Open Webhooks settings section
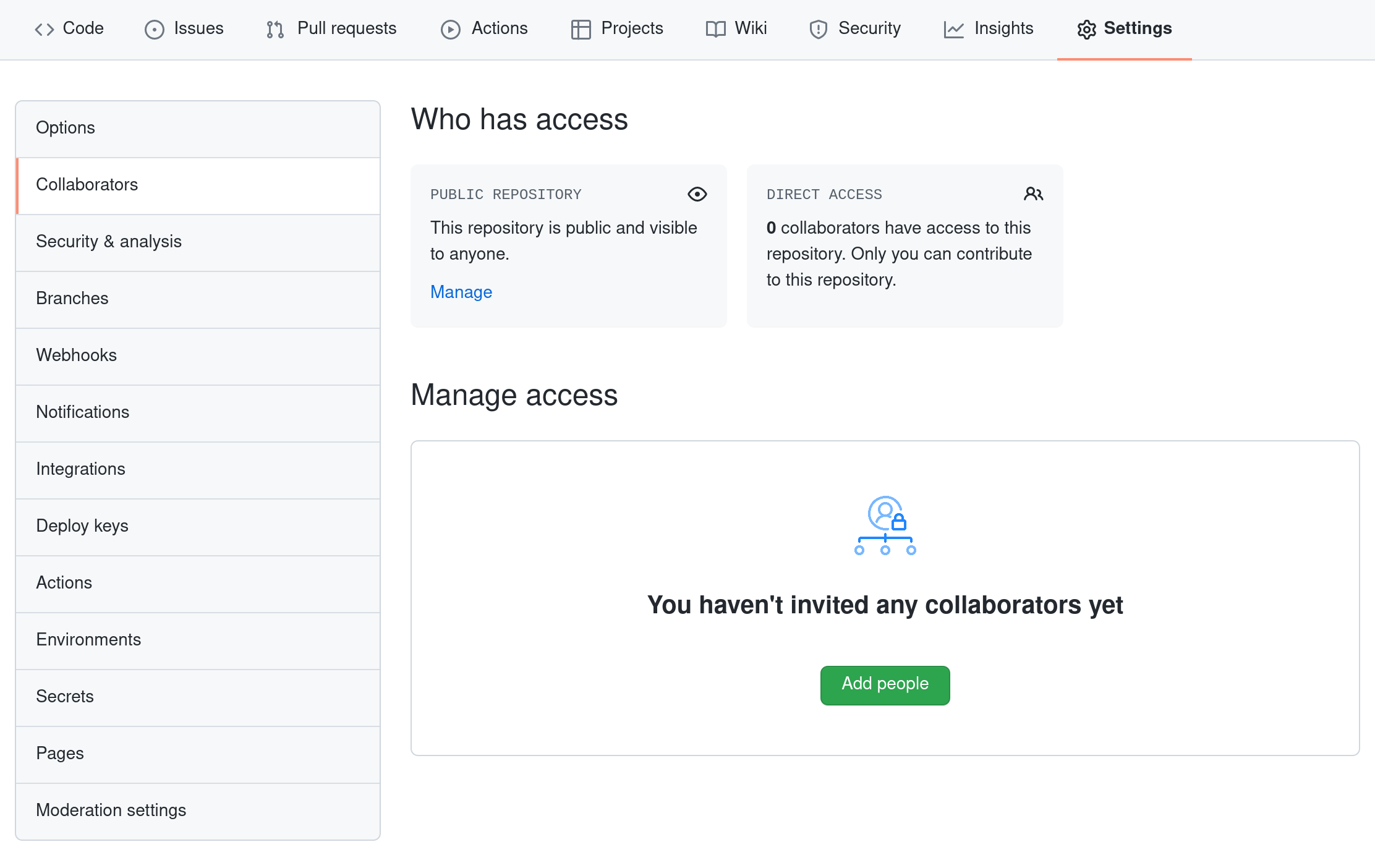Image resolution: width=1375 pixels, height=868 pixels. coord(197,355)
